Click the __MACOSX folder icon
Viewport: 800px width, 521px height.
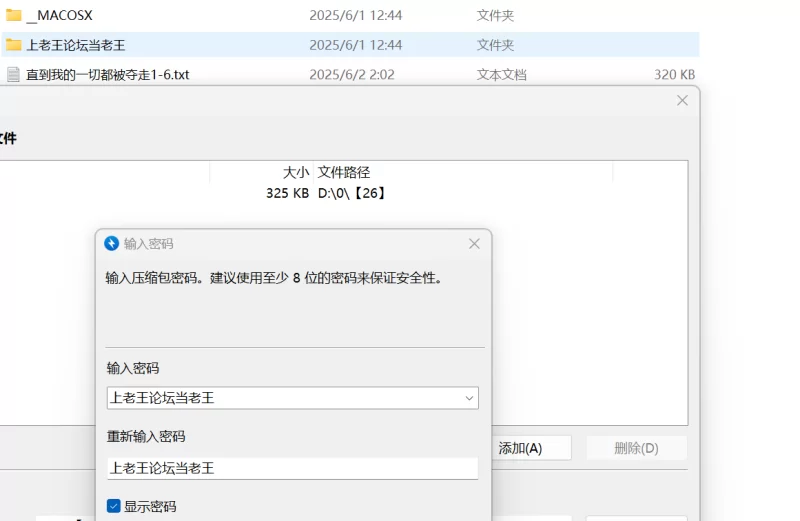(x=13, y=15)
